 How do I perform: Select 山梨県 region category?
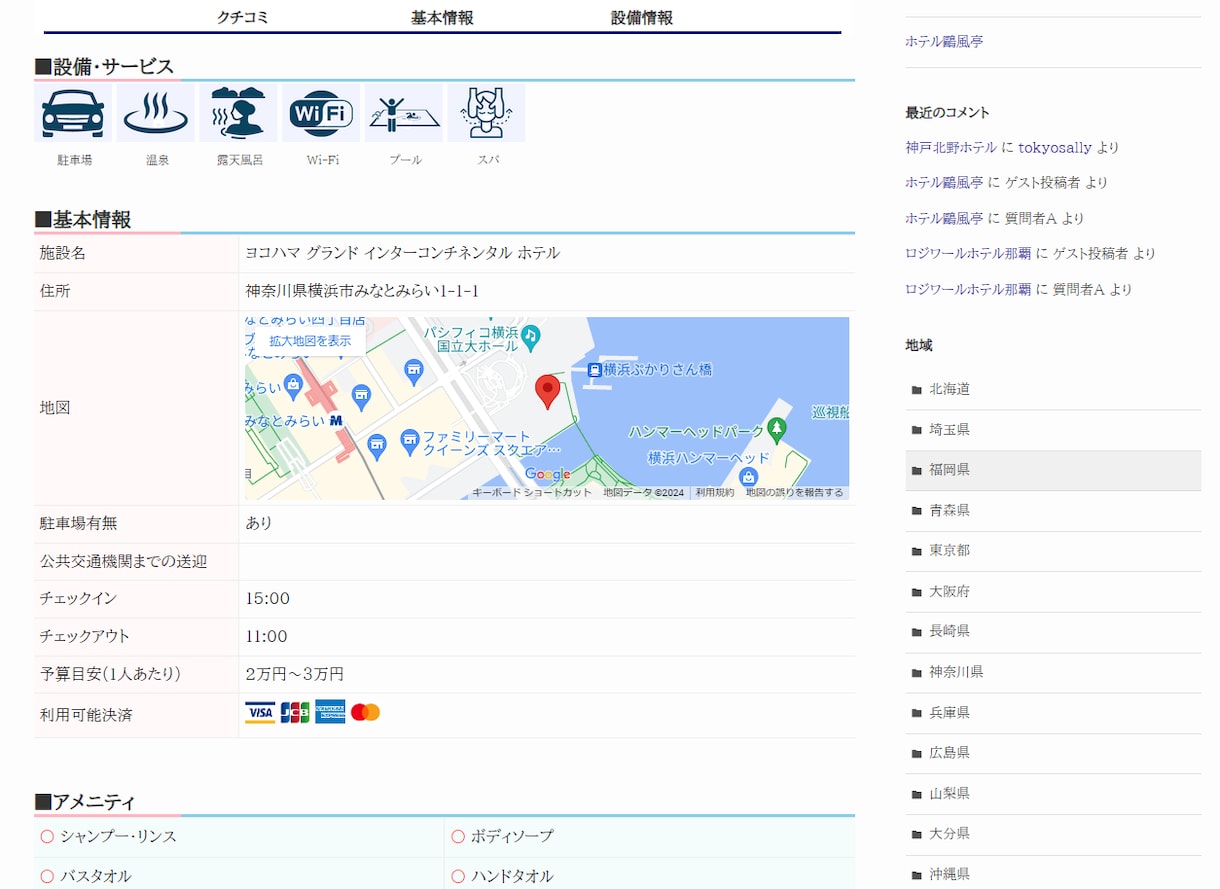tap(949, 794)
